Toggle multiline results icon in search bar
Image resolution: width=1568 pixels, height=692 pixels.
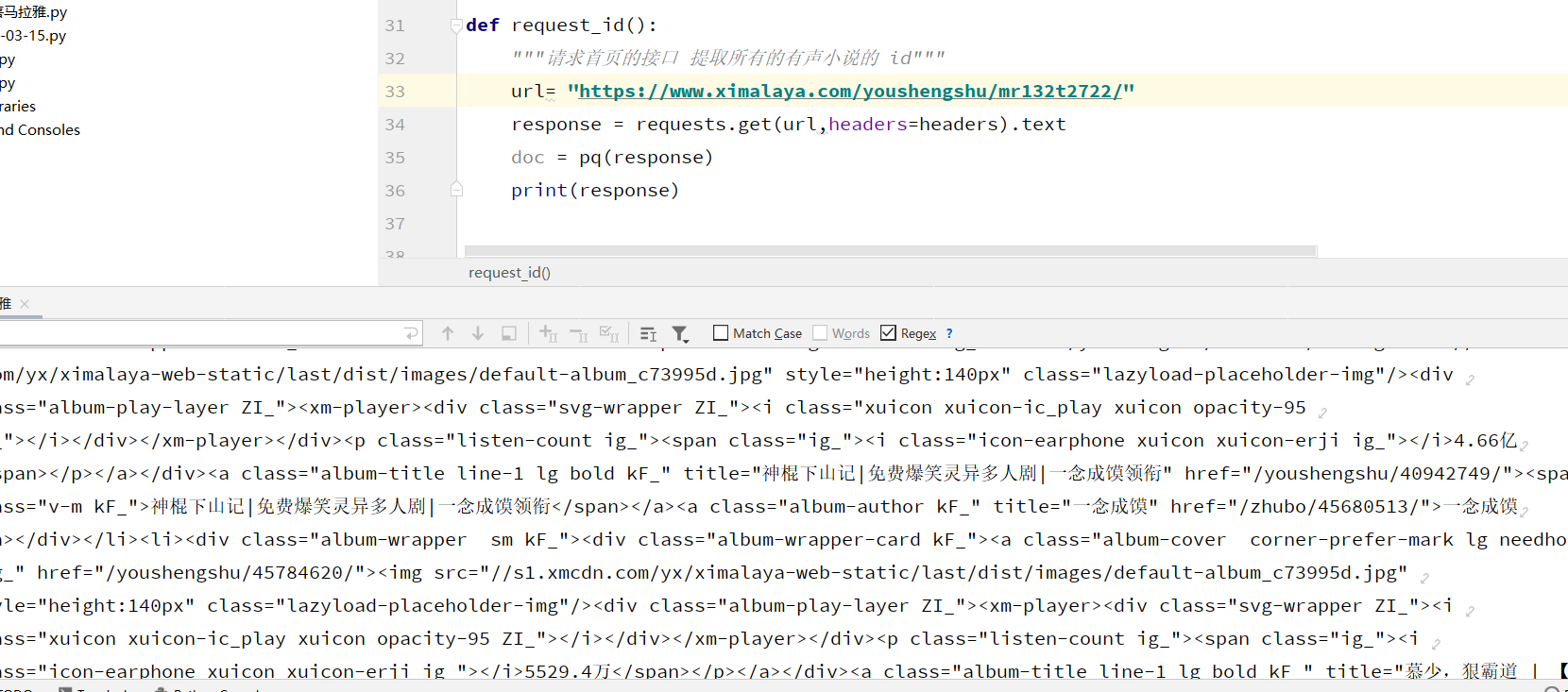point(648,333)
